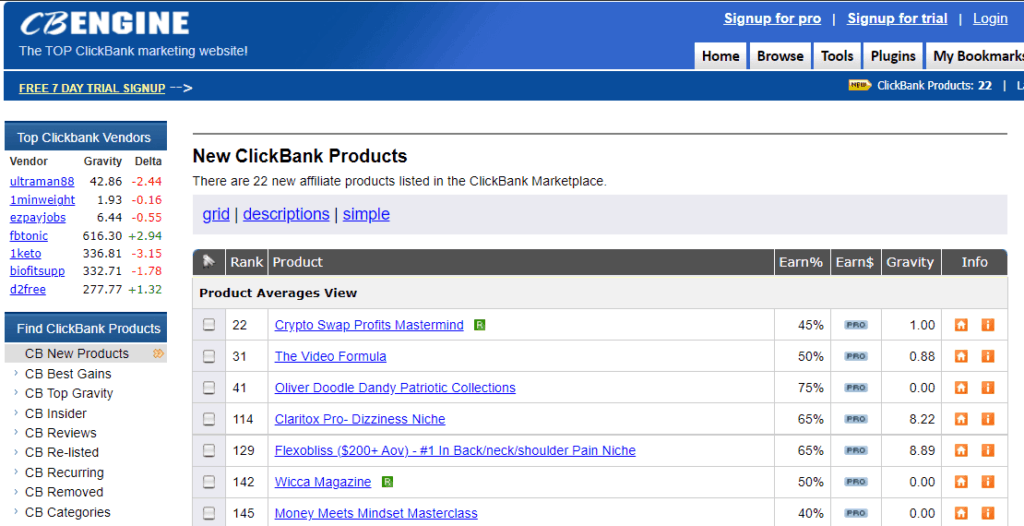The image size is (1024, 526).
Task: Open info icon for Money Meets Mindset row
Action: point(987,513)
